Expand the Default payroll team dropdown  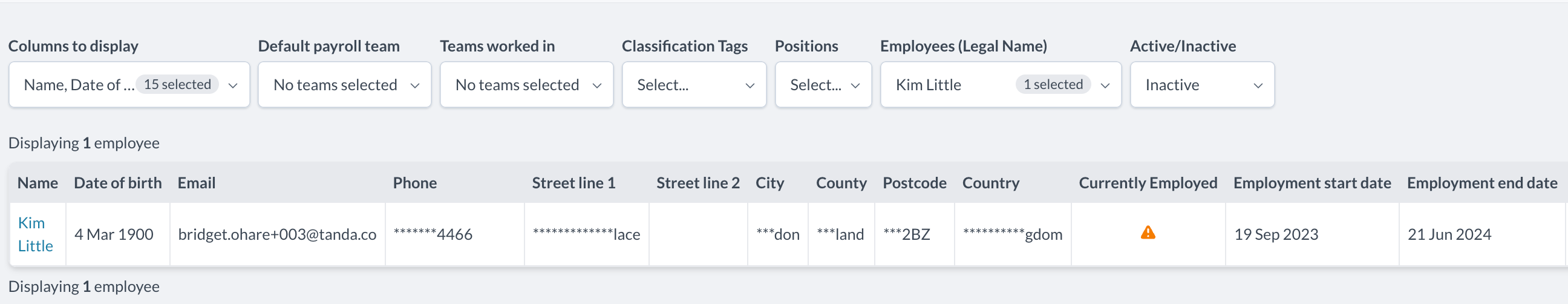(x=345, y=85)
